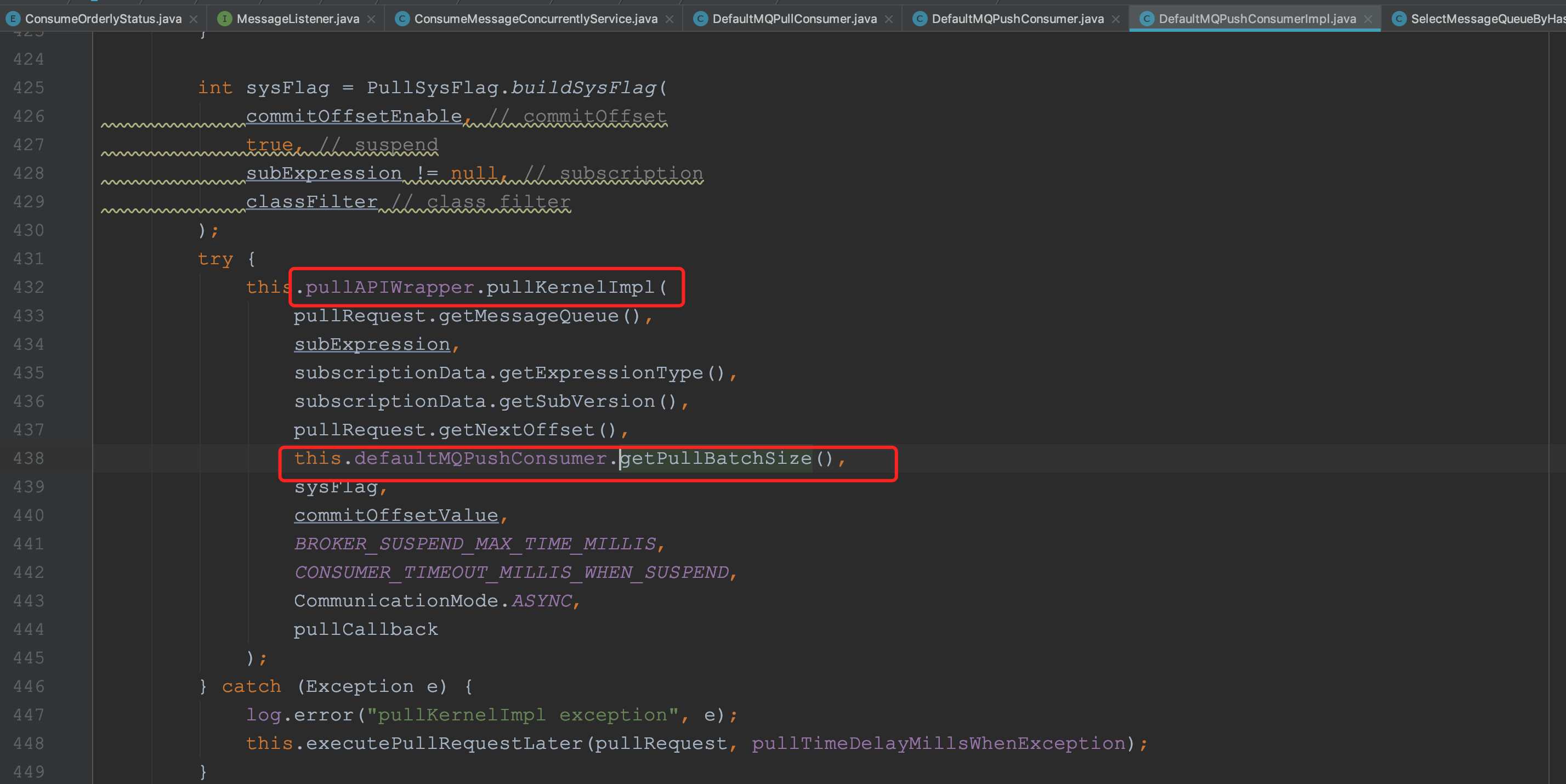Click the getPullBatchSize method call

tap(716, 458)
